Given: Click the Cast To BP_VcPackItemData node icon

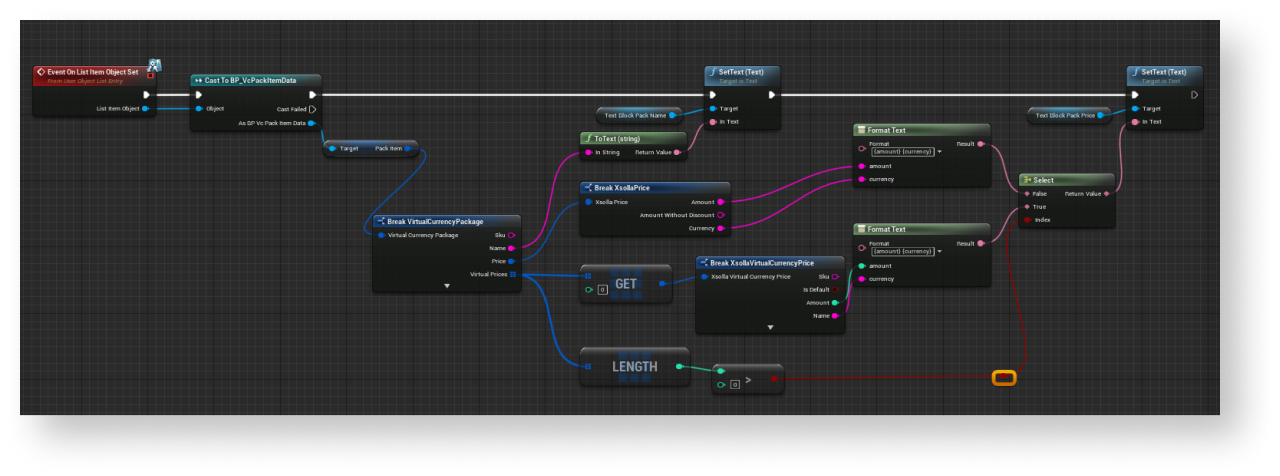Looking at the screenshot, I should [198, 80].
